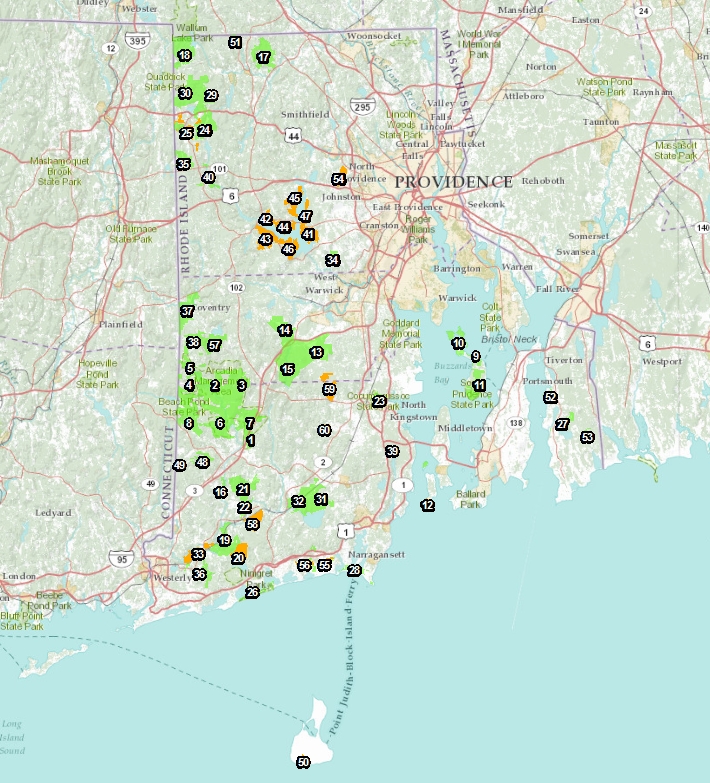Open map marker number 53
Image resolution: width=710 pixels, height=783 pixels.
587,437
